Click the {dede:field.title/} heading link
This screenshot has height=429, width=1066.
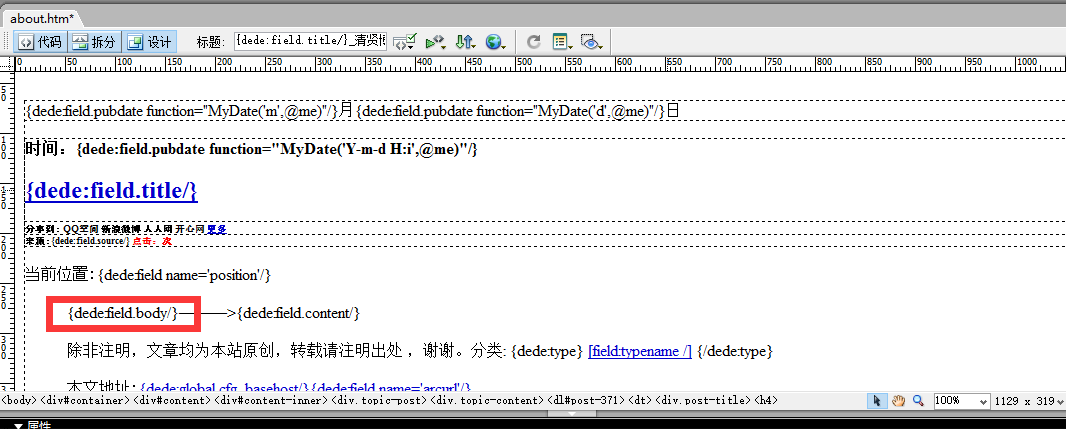111,190
